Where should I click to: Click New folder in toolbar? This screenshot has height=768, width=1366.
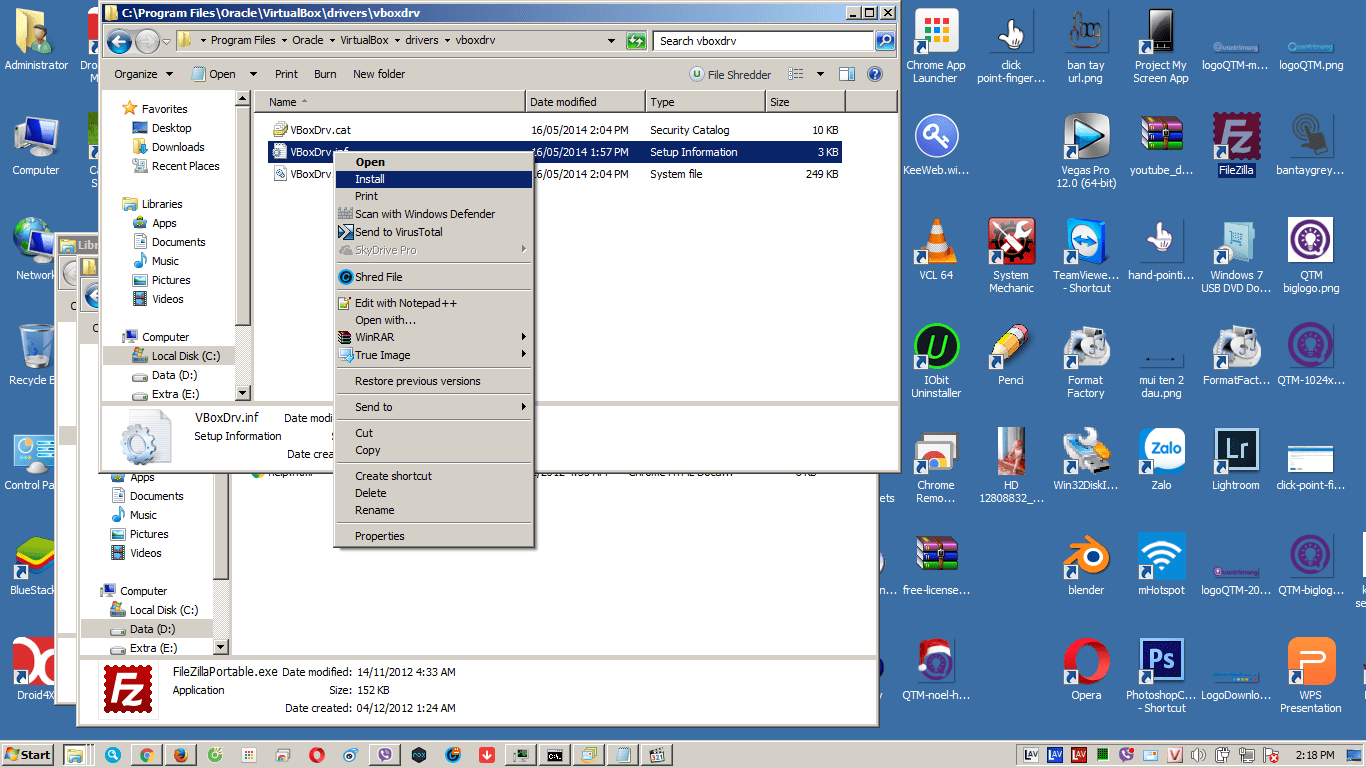click(x=379, y=74)
